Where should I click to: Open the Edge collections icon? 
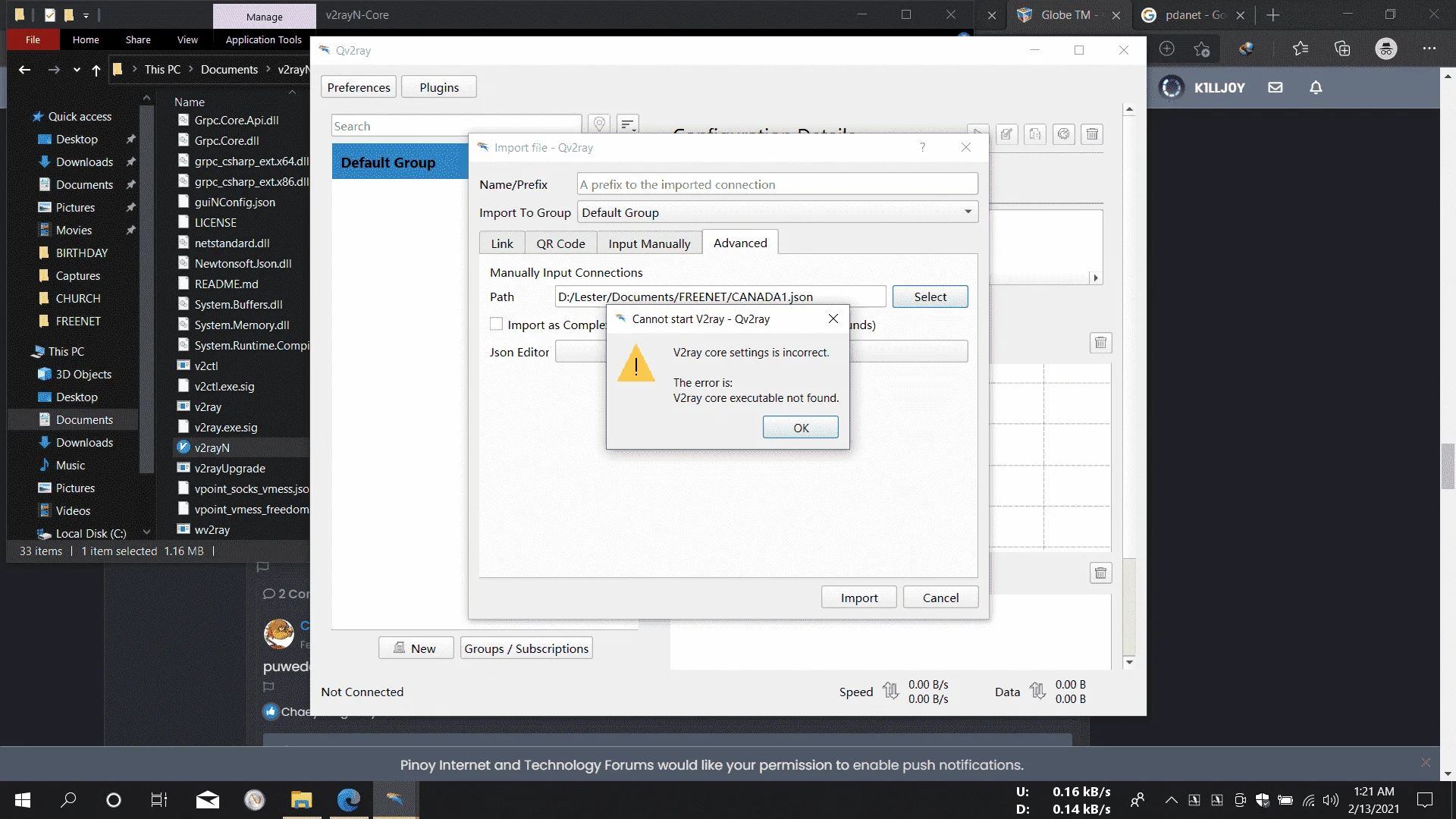(x=1342, y=49)
